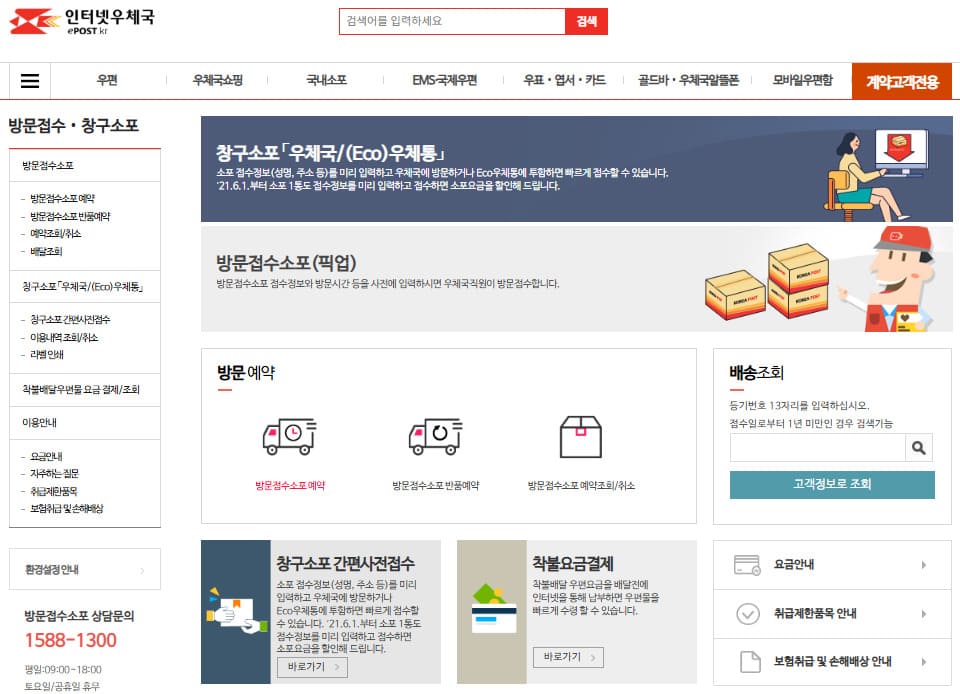
Task: Click the 고객정보로 조회 button
Action: pos(832,485)
